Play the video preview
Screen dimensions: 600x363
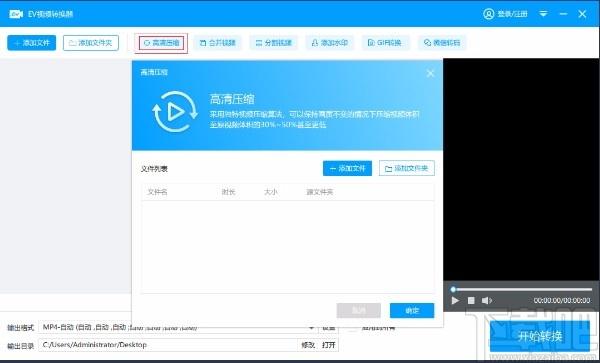(455, 301)
